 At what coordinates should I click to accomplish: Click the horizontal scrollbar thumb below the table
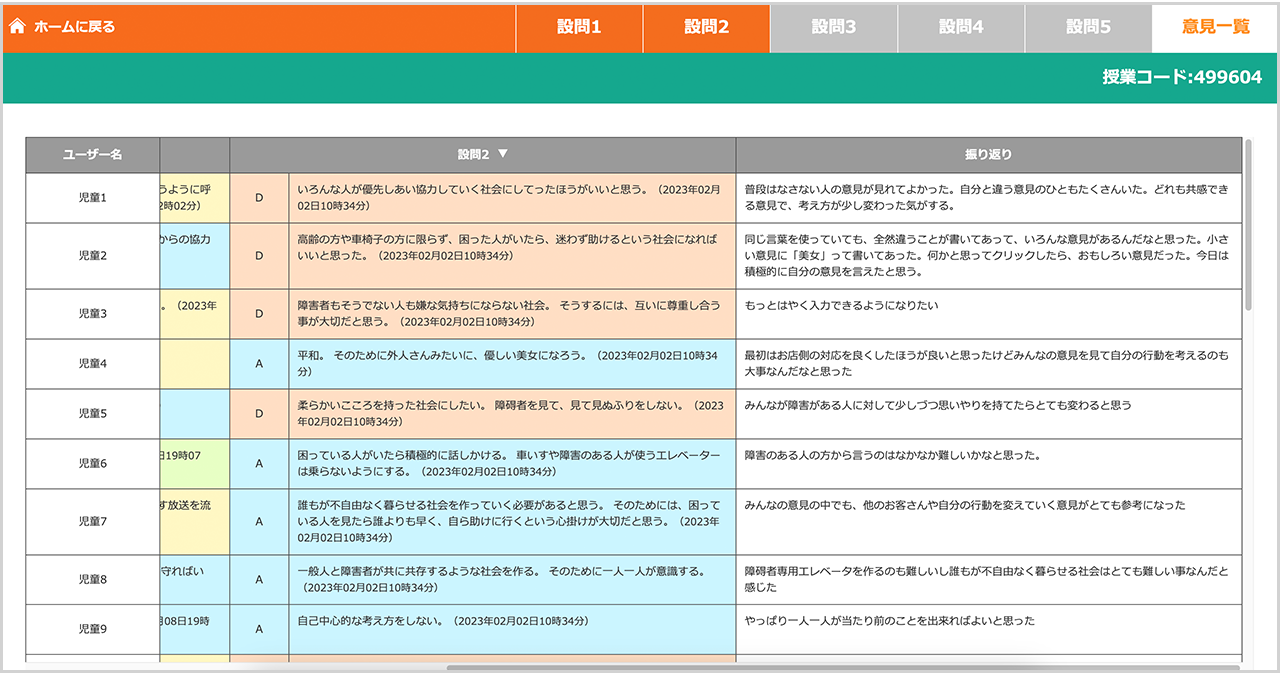coord(842,667)
